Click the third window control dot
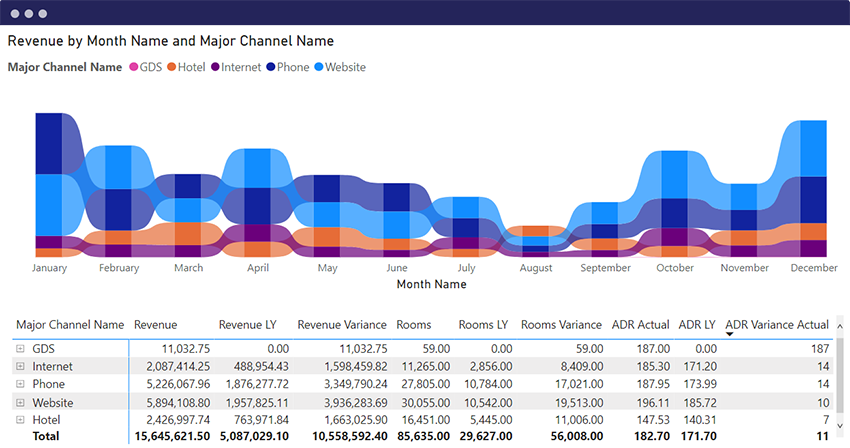 (x=43, y=14)
